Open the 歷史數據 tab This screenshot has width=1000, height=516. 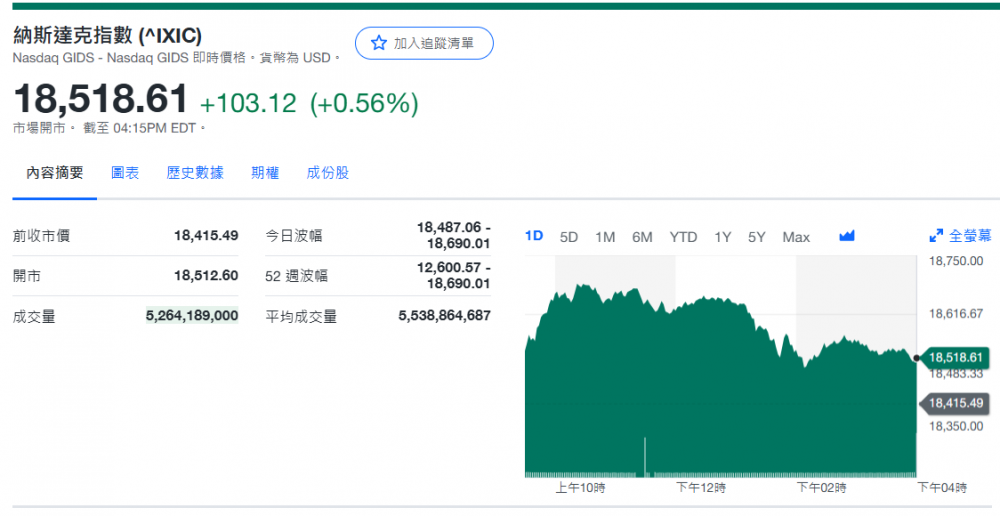(x=195, y=173)
